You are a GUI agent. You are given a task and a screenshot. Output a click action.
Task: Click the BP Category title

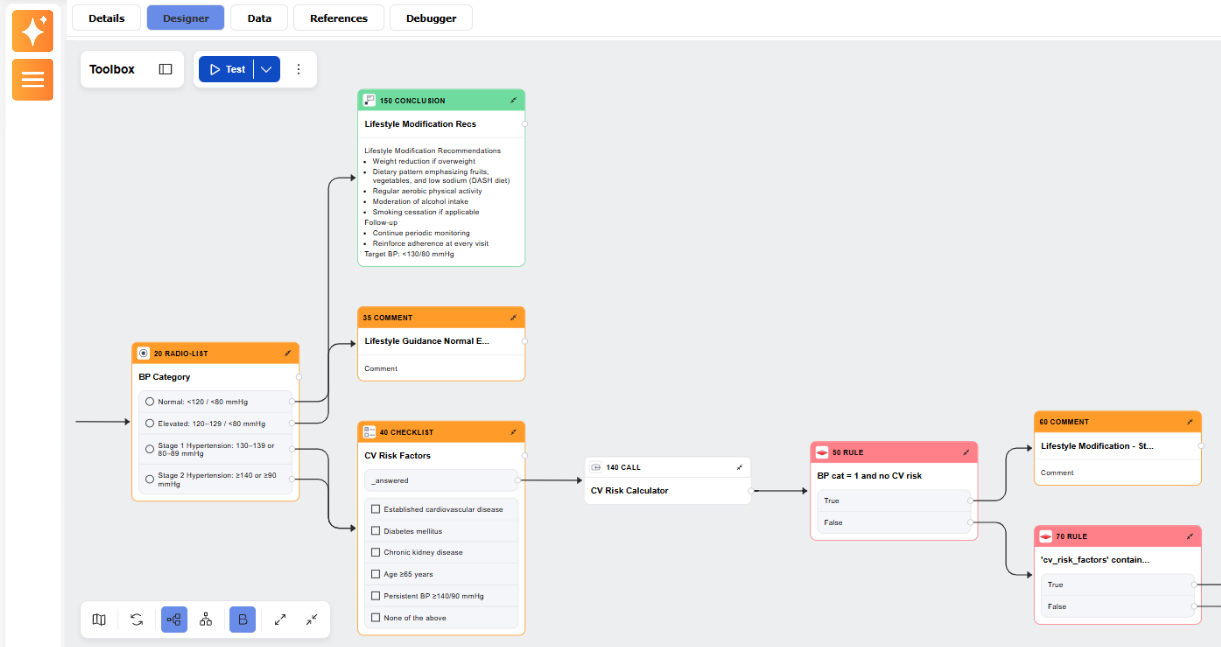(x=164, y=377)
